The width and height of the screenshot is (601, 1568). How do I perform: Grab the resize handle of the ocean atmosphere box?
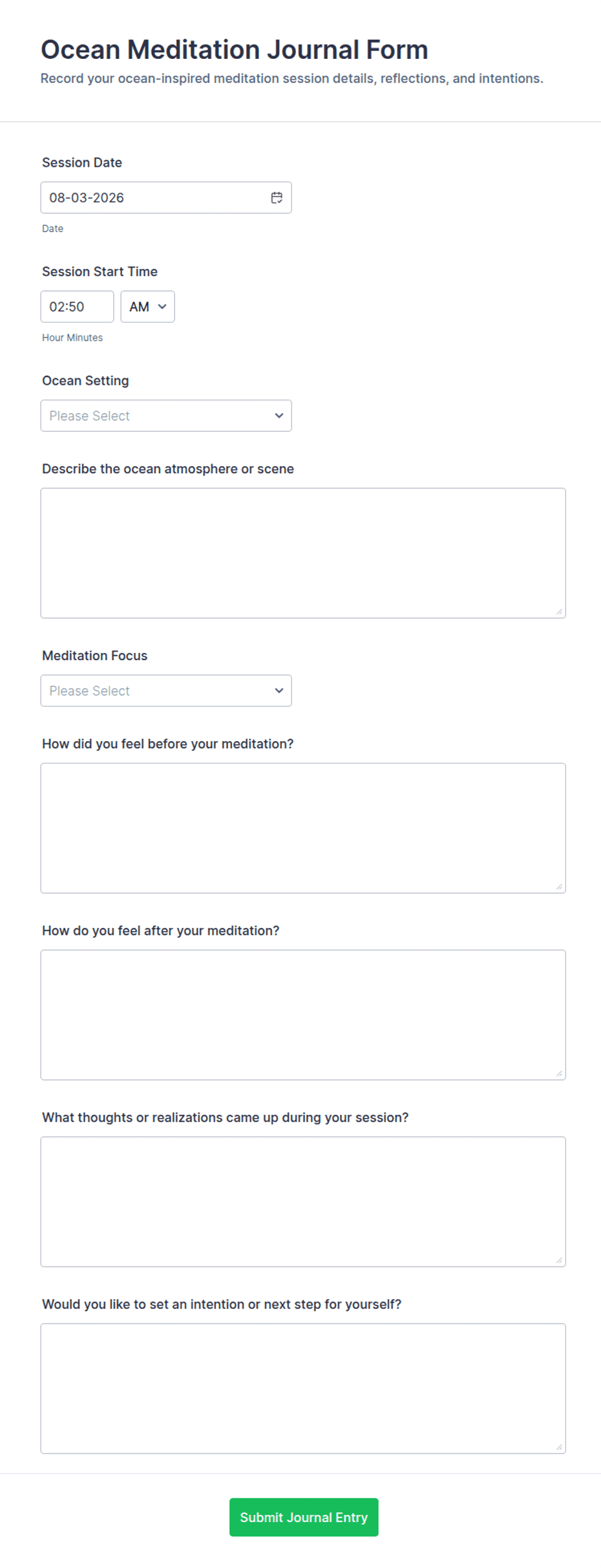559,612
